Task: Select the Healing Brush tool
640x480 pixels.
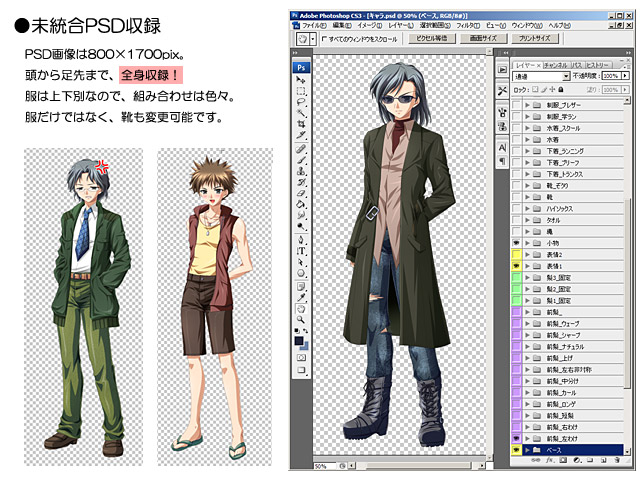Action: tap(301, 149)
